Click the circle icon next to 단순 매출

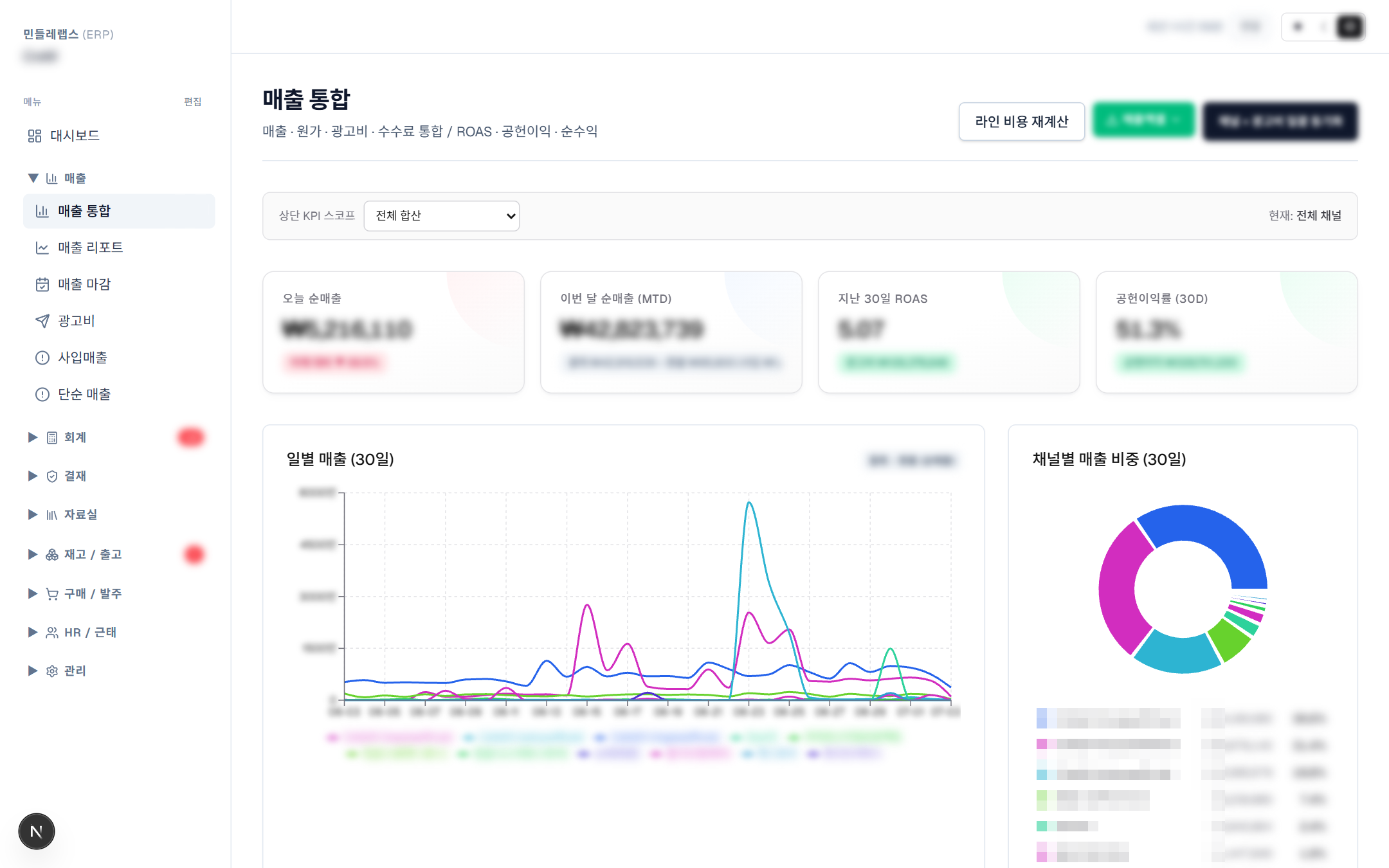click(42, 394)
